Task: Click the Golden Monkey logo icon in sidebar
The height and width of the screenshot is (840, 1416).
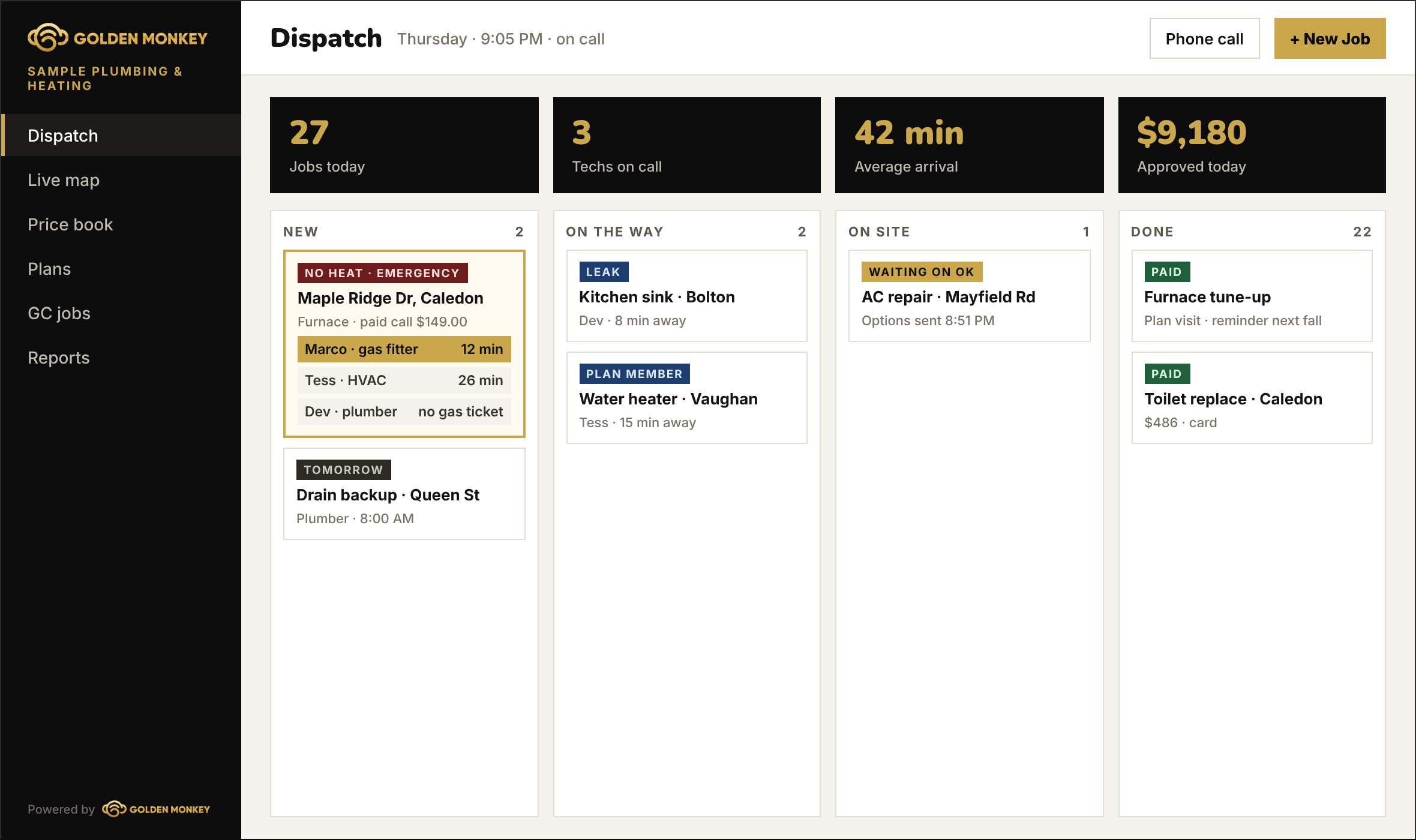Action: coord(48,37)
